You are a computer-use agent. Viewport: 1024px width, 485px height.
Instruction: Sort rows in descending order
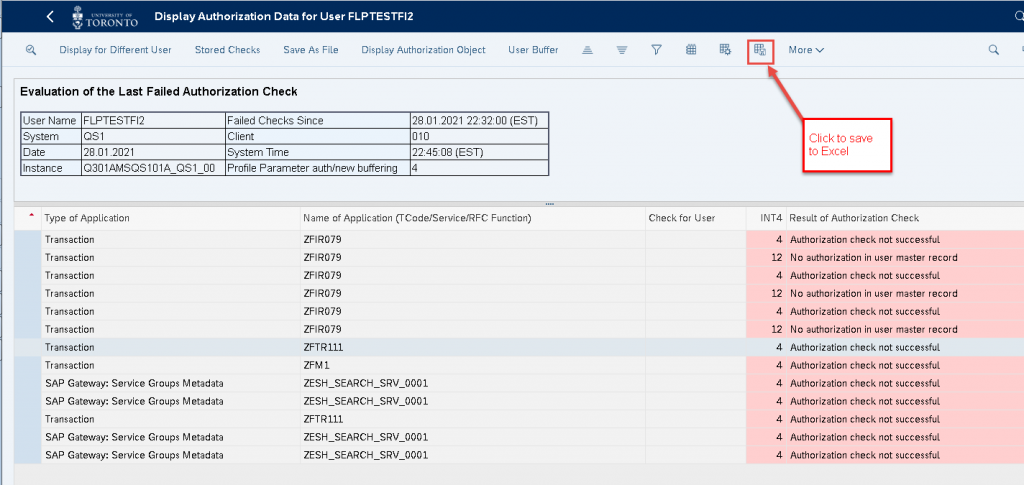coord(622,50)
